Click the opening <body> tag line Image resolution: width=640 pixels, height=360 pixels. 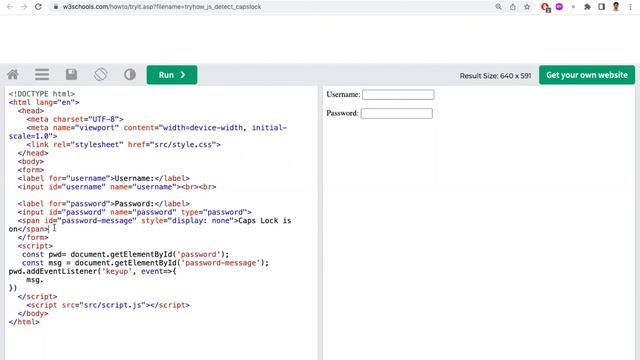pos(31,161)
